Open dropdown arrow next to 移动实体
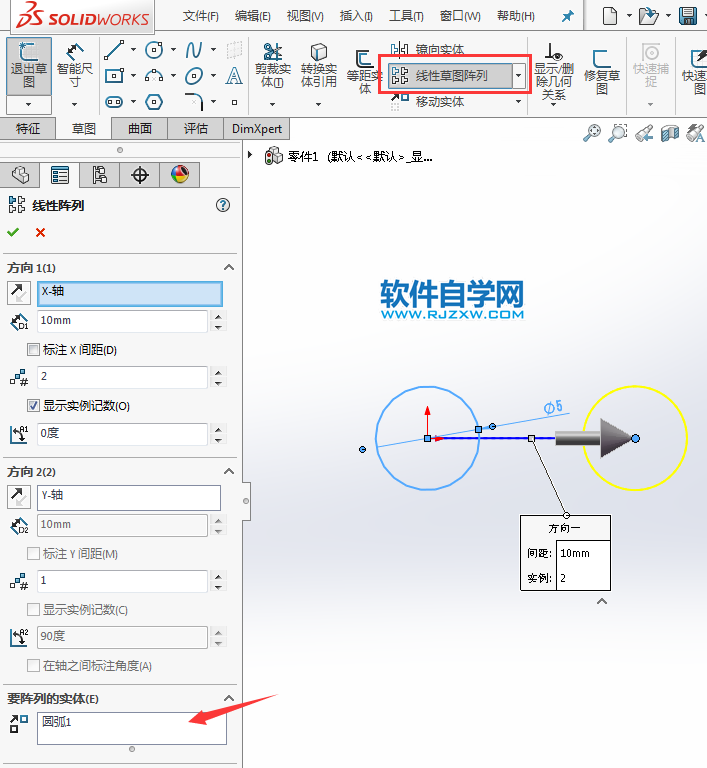This screenshot has height=768, width=707. (x=519, y=101)
